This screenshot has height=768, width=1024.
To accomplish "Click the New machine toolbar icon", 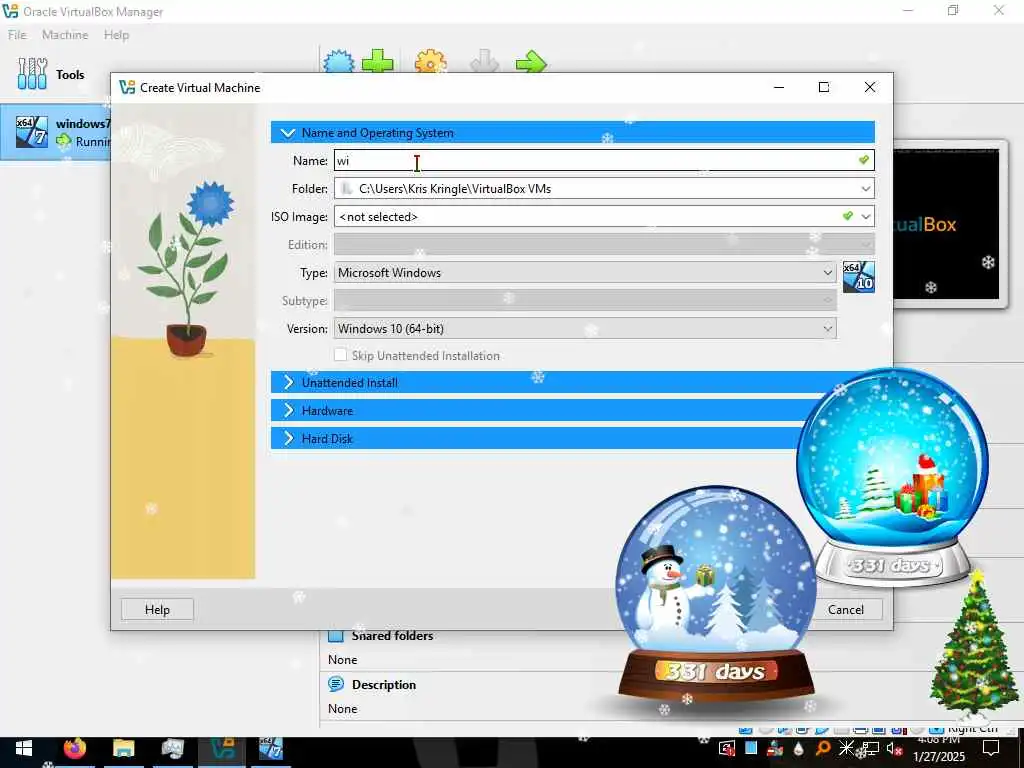I will click(339, 61).
